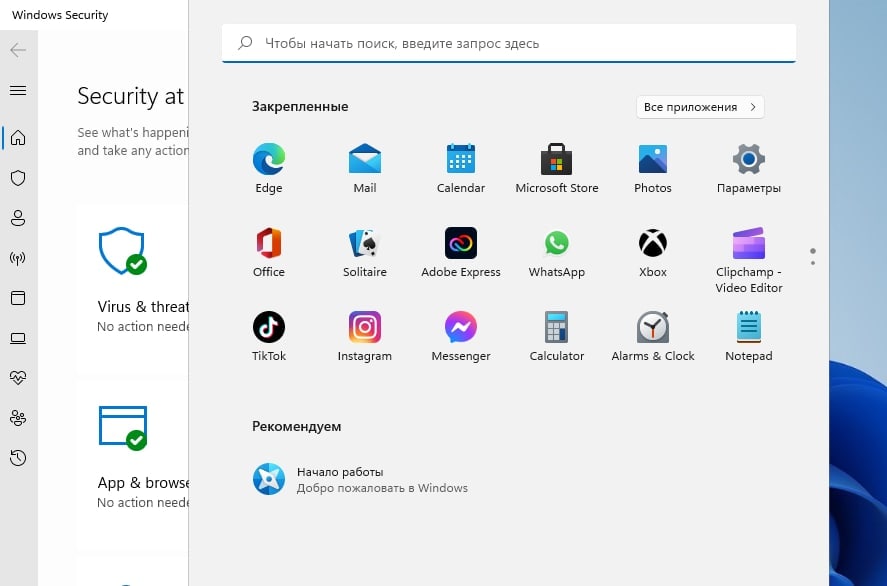The width and height of the screenshot is (887, 586).
Task: Open Alarms & Clock
Action: tap(653, 336)
